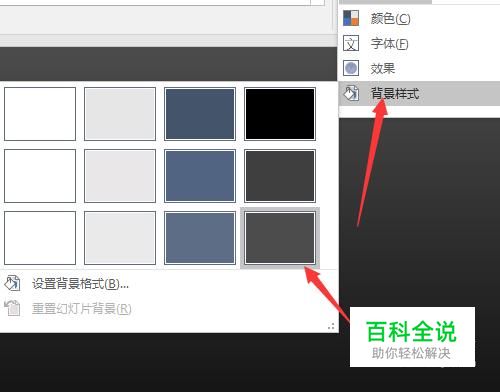
Task: Open the 效果 effects submenu
Action: (419, 68)
